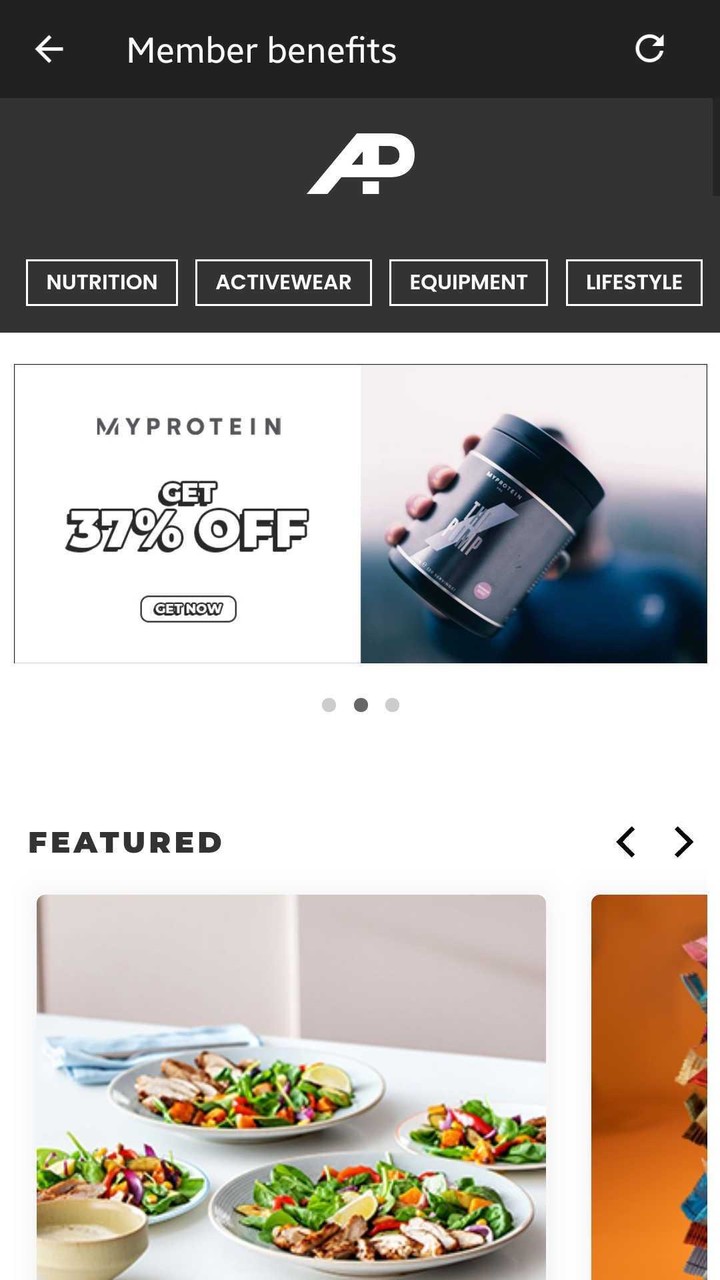Open the orange featured card on right
This screenshot has width=720, height=1280.
pos(649,1087)
